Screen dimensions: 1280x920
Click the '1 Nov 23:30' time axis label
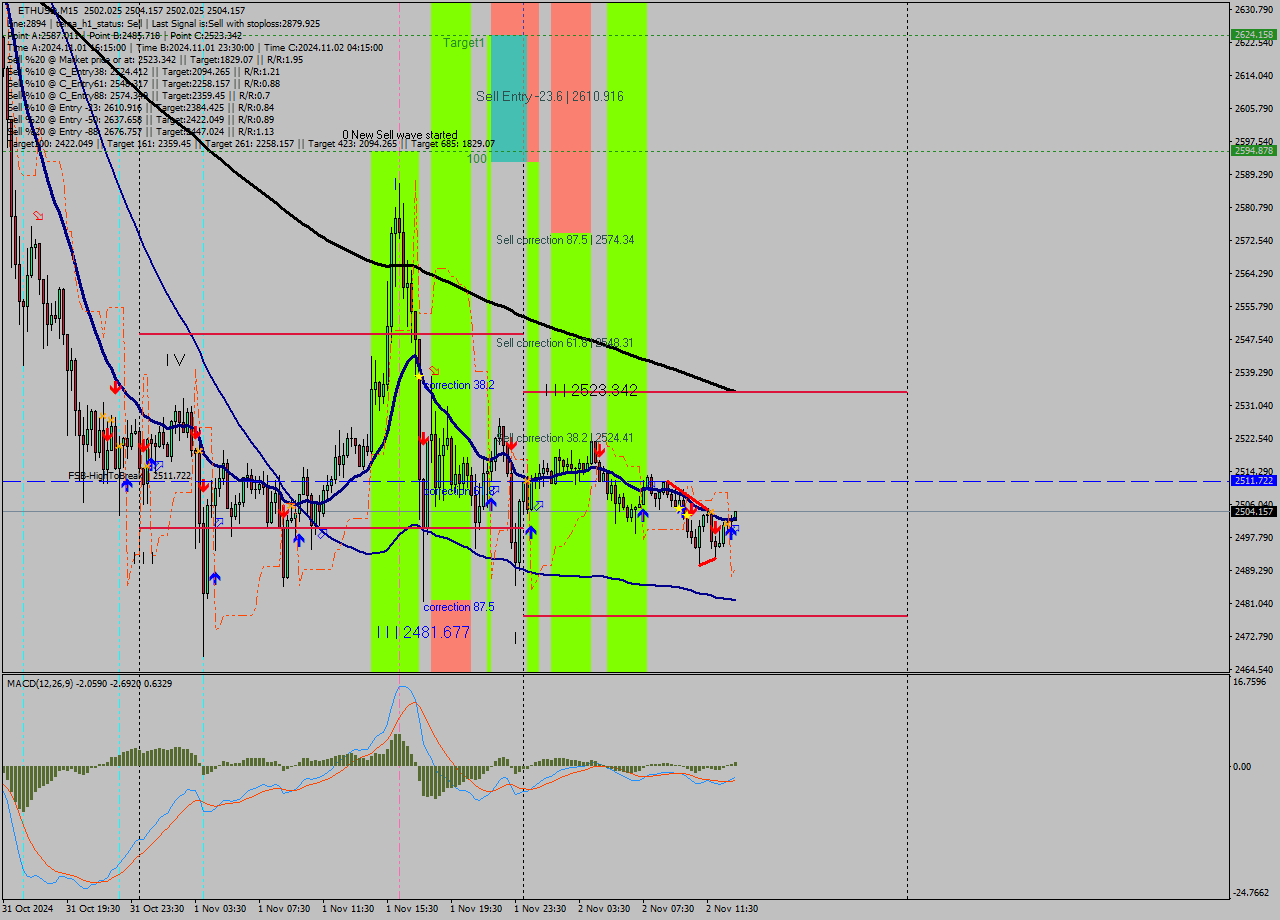540,909
